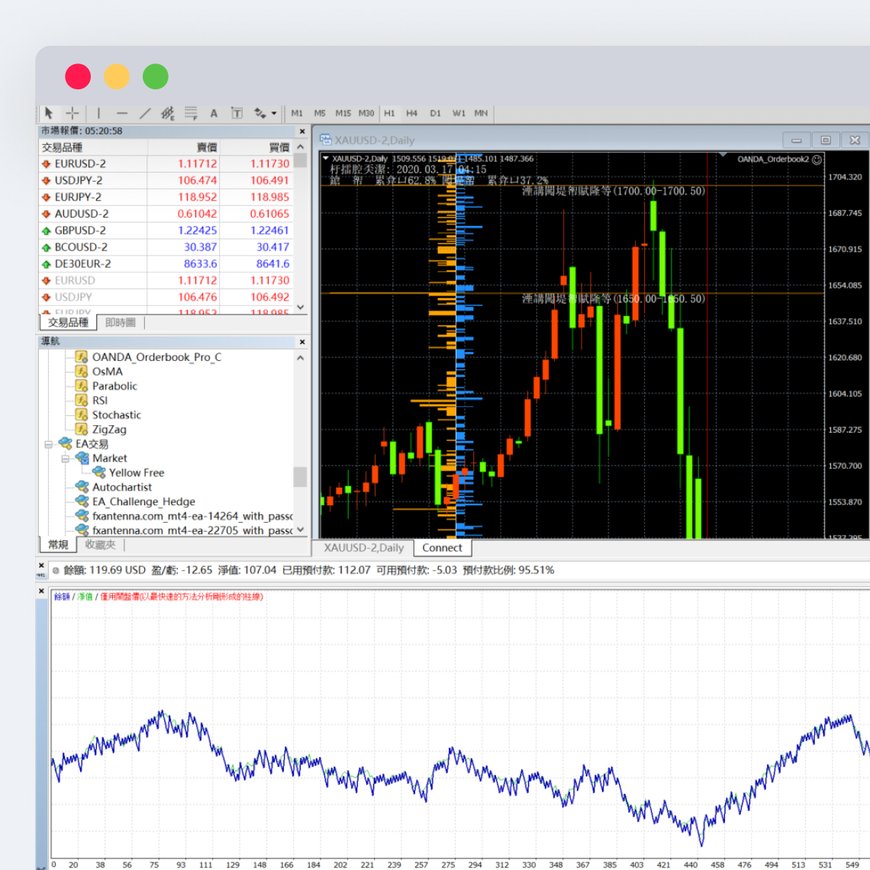Open the arrows objects dropdown
Image resolution: width=870 pixels, height=870 pixels.
(x=265, y=113)
